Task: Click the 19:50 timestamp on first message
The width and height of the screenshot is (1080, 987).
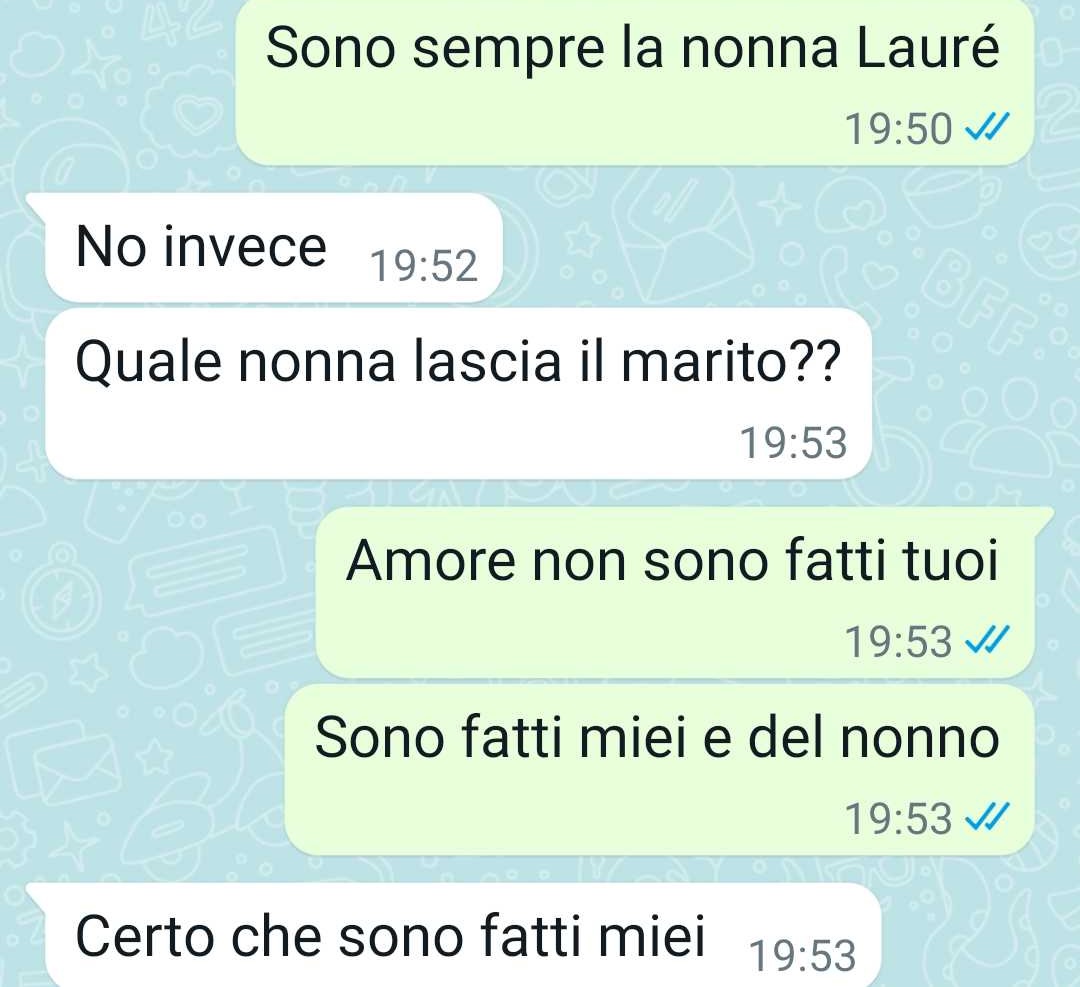Action: pyautogui.click(x=898, y=129)
